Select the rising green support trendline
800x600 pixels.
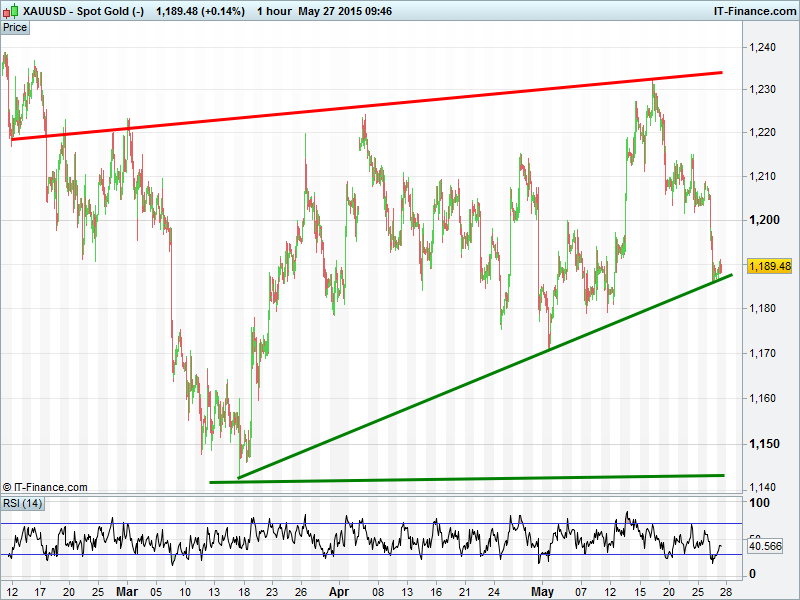point(480,375)
